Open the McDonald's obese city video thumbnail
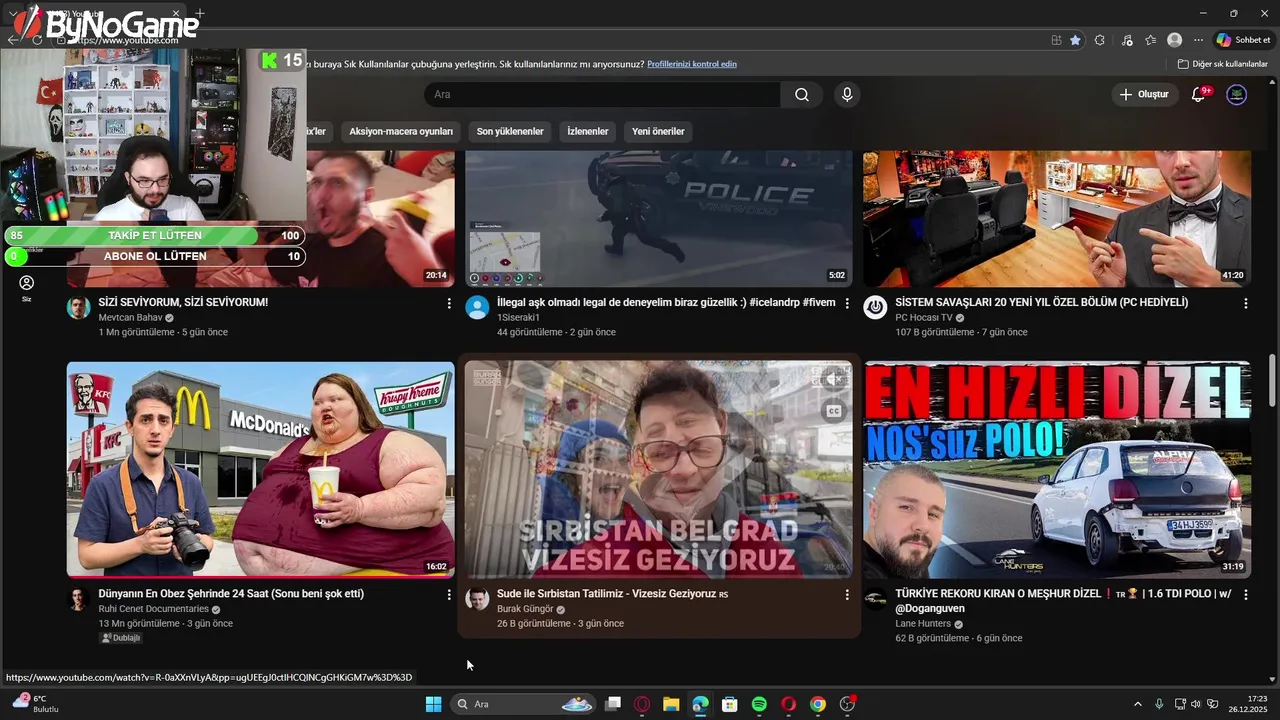The width and height of the screenshot is (1280, 720). 260,469
